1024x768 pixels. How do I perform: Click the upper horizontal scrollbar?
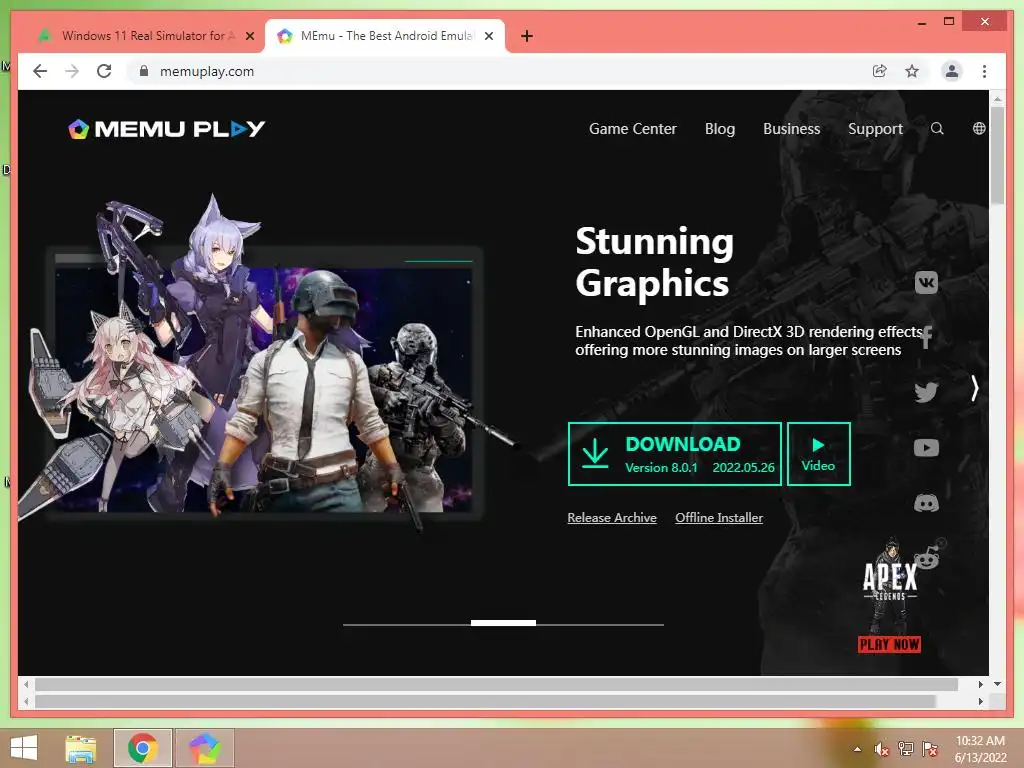496,684
